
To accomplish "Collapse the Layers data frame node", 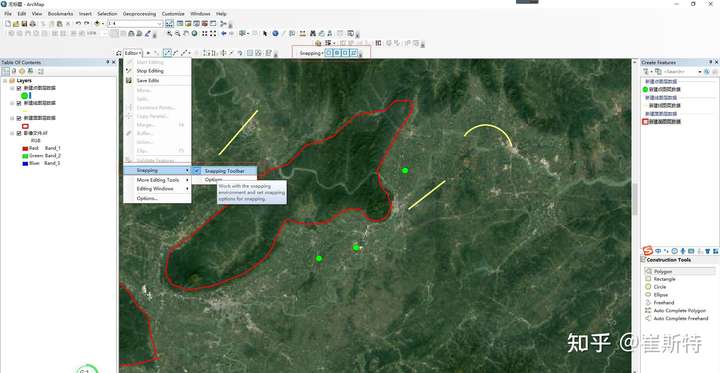I will pyautogui.click(x=5, y=80).
